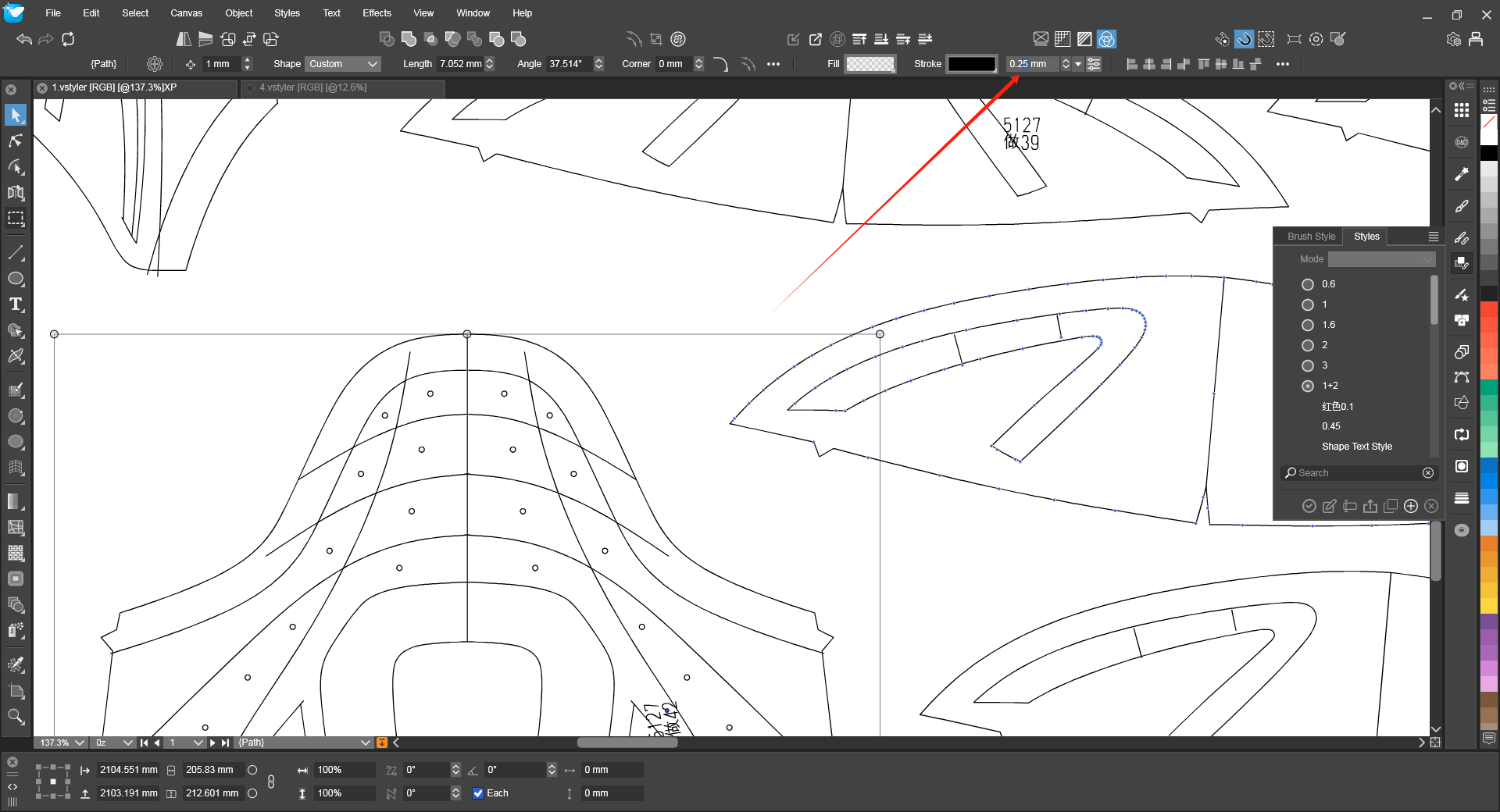Click the Undo arrow icon
The height and width of the screenshot is (812, 1500).
pos(24,39)
